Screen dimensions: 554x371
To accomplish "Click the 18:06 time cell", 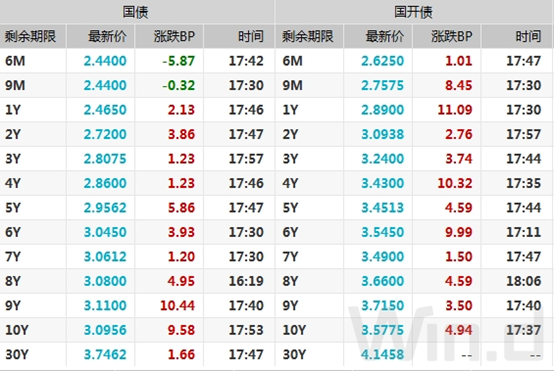I will coord(524,281).
